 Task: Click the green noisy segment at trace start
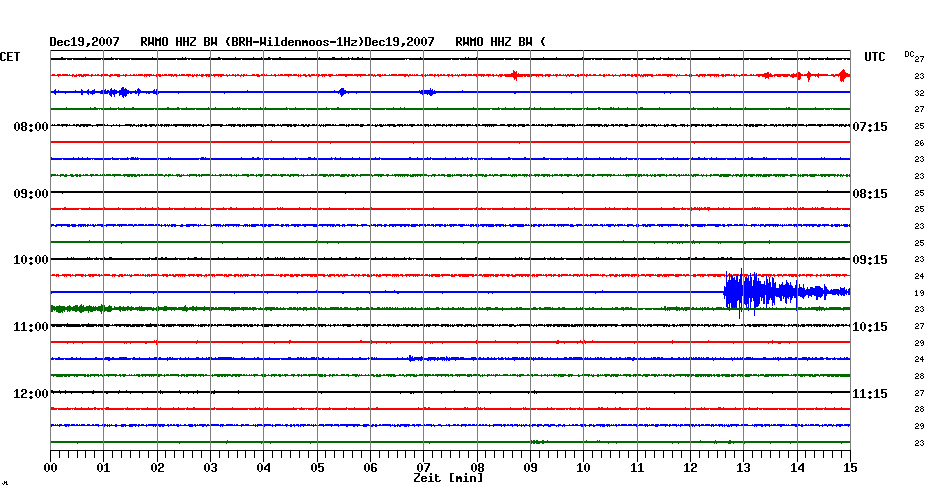pyautogui.click(x=82, y=308)
